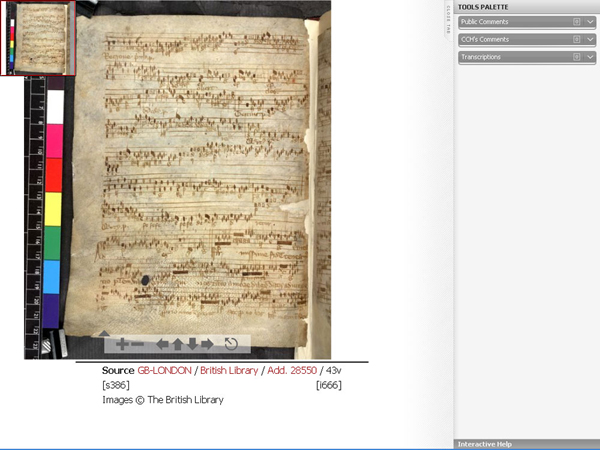Pan the manuscript image down
Image resolution: width=600 pixels, height=450 pixels.
point(192,344)
